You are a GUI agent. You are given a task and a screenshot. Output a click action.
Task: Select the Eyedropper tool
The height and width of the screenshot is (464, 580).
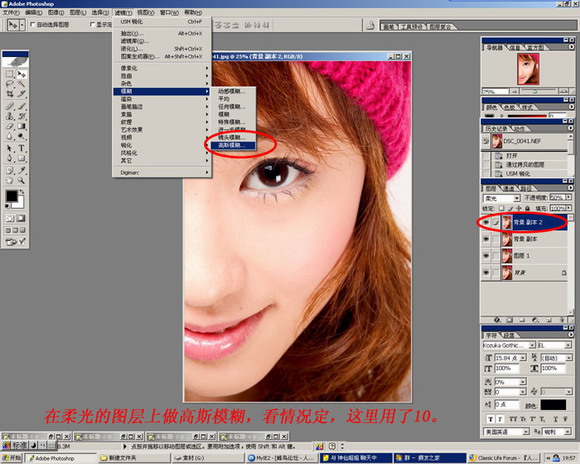[21, 171]
